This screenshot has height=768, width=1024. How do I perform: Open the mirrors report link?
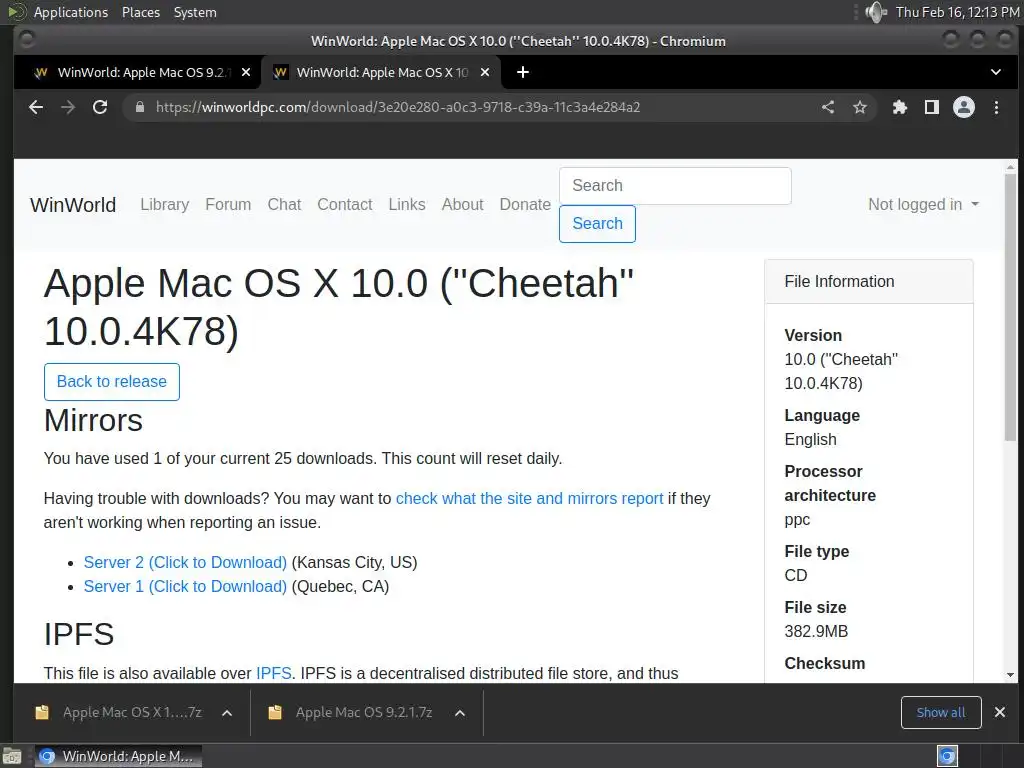530,498
